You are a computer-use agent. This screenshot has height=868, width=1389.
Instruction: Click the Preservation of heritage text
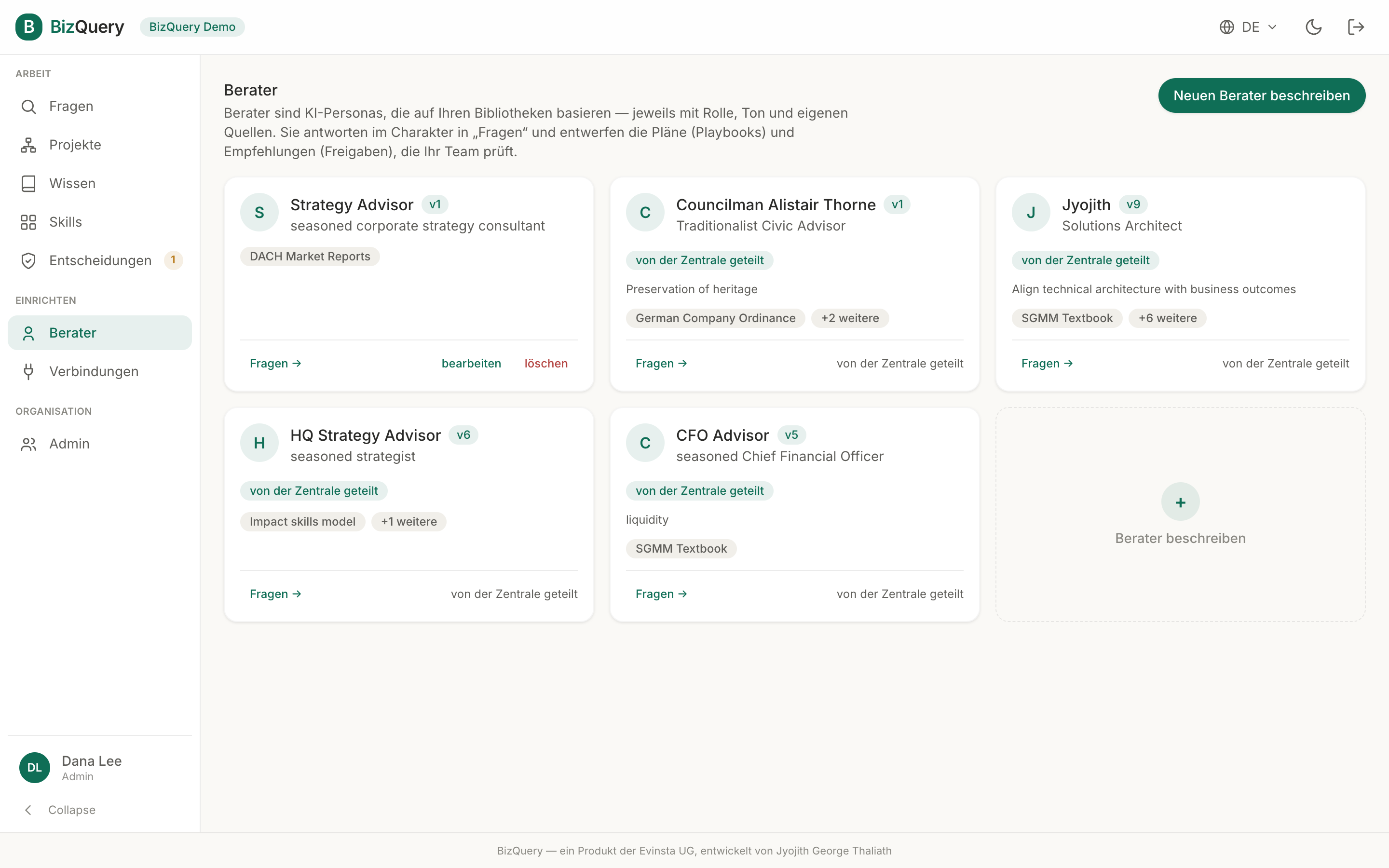click(x=692, y=289)
